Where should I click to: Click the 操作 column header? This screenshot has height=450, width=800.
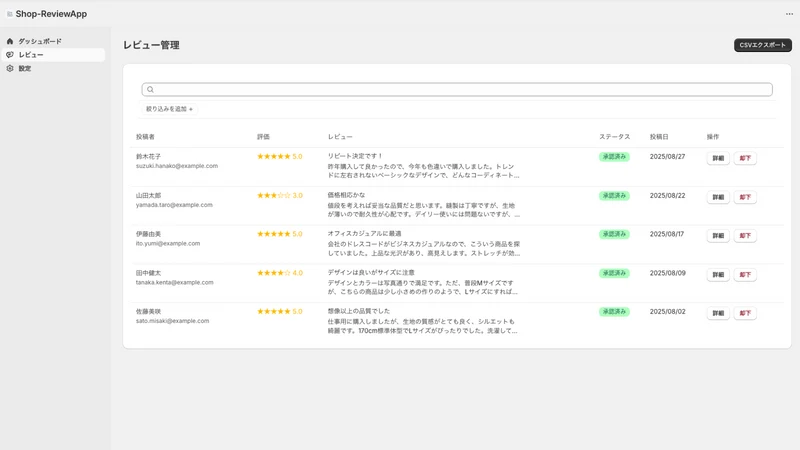click(713, 137)
